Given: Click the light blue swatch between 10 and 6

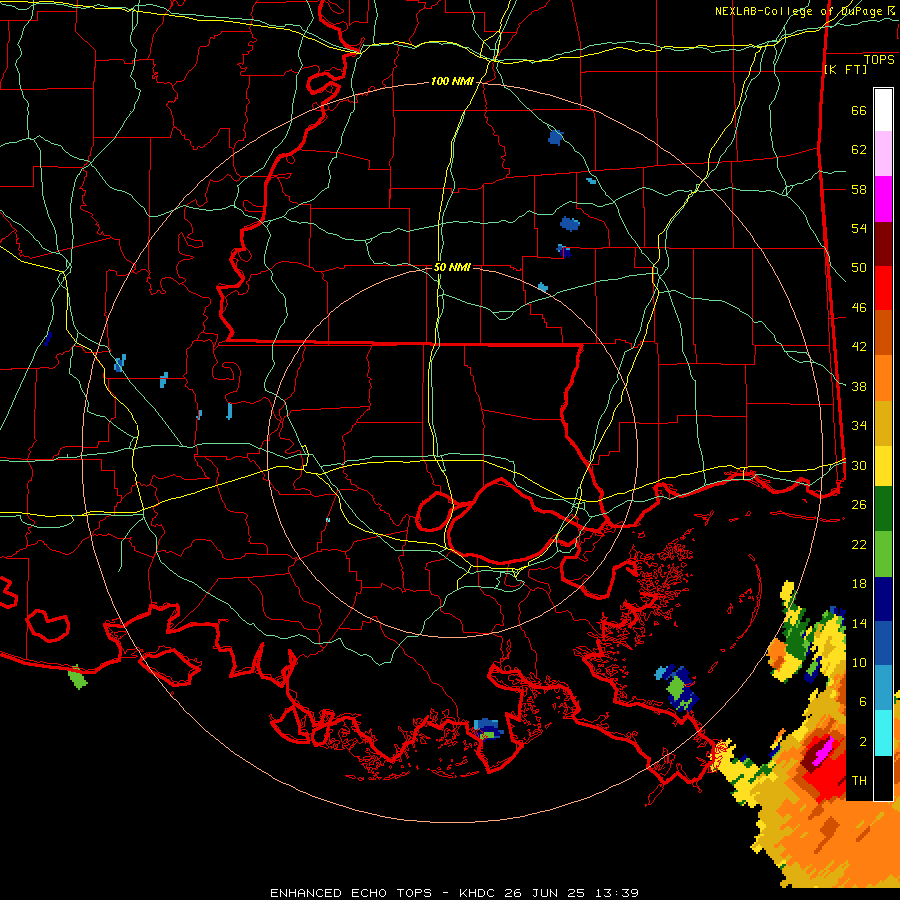Looking at the screenshot, I should [x=883, y=688].
